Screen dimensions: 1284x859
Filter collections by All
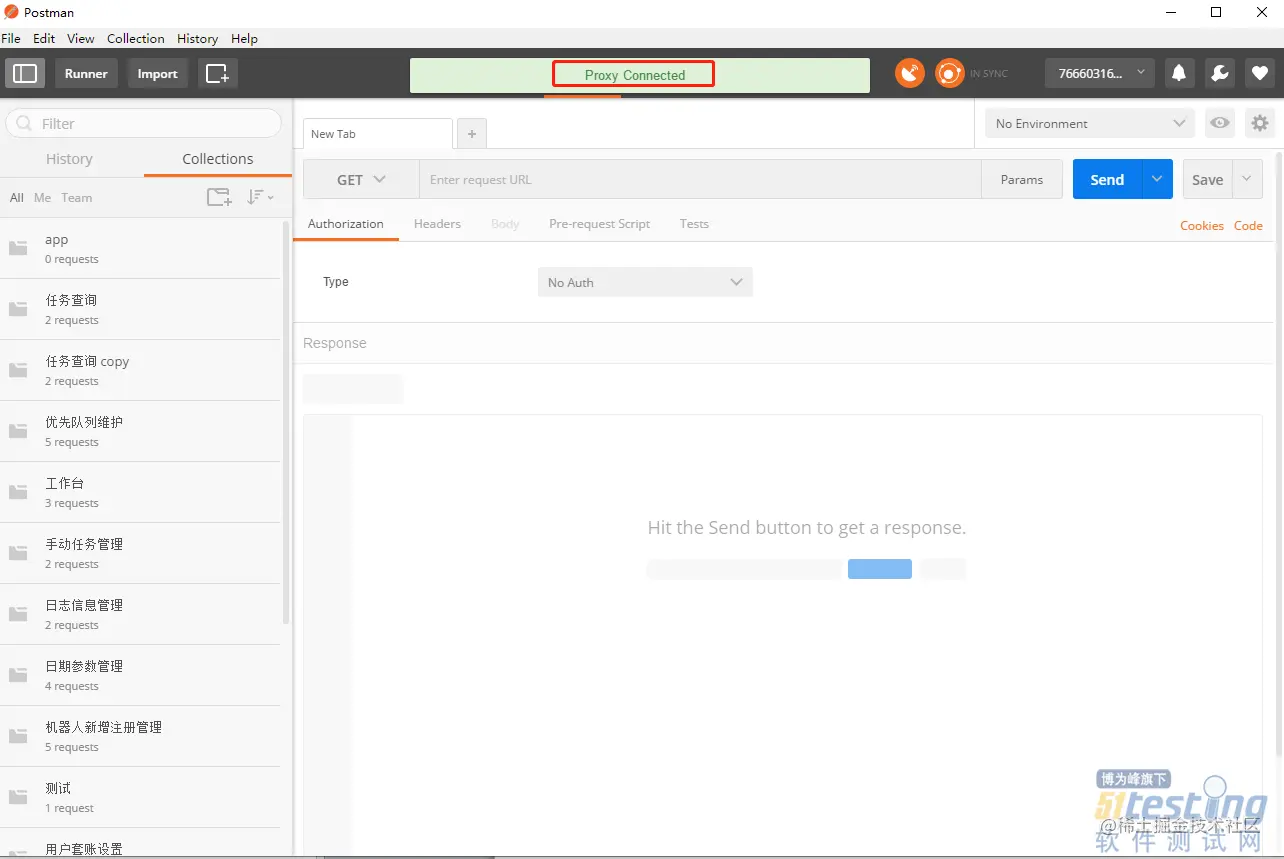(x=17, y=198)
